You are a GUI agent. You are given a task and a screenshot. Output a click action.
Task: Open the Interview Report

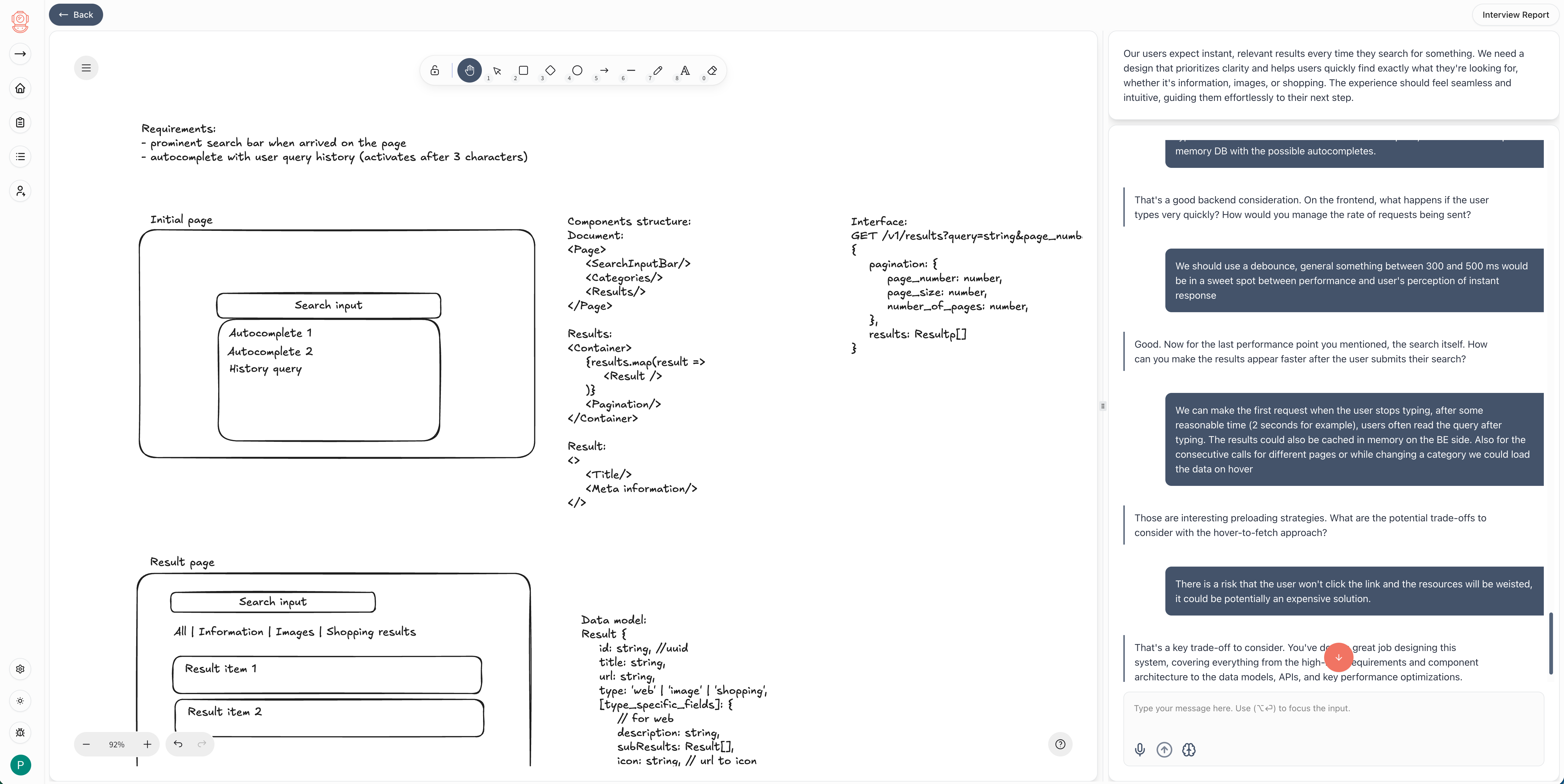[x=1515, y=15]
